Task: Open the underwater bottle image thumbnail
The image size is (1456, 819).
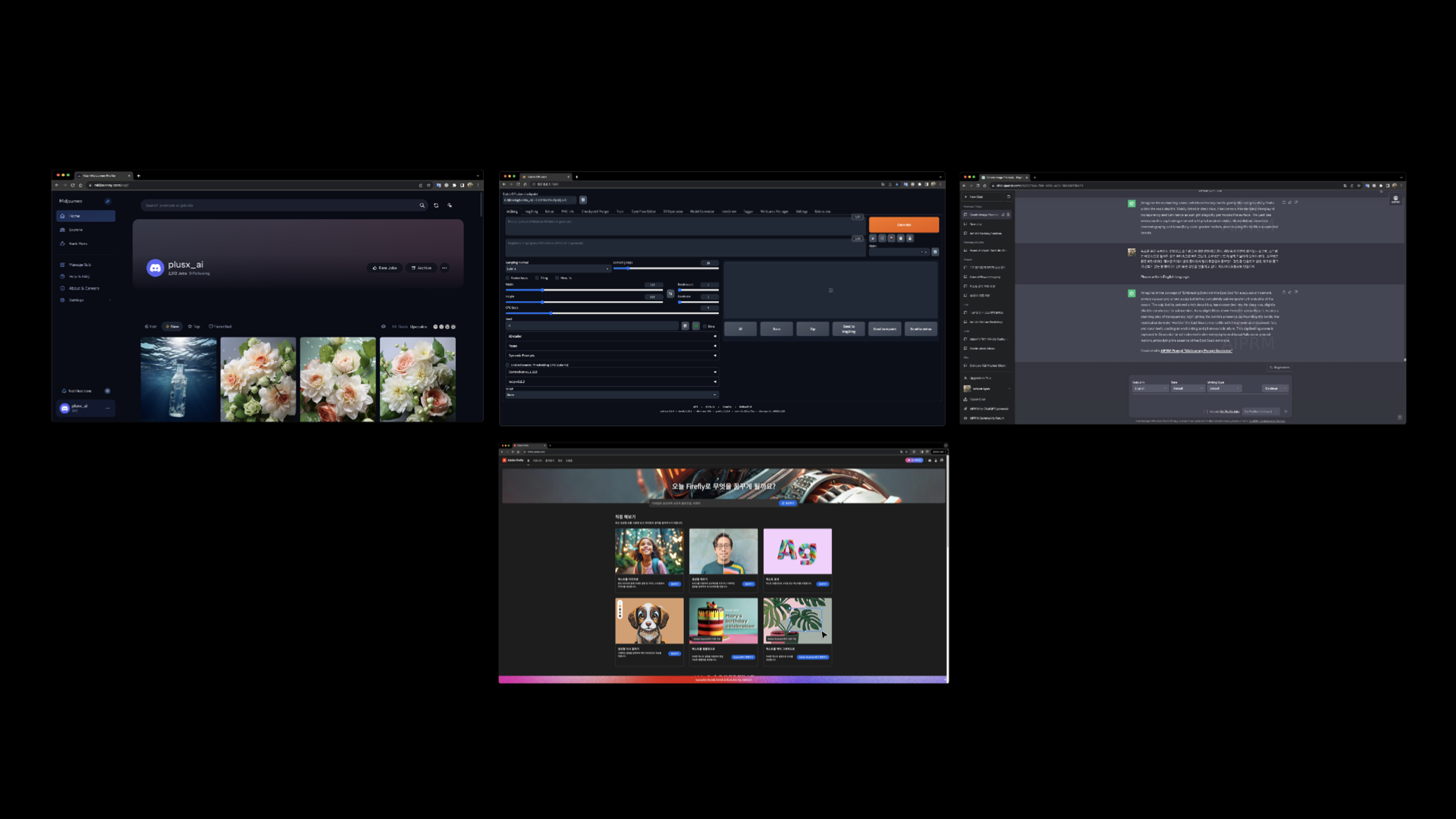Action: click(178, 379)
